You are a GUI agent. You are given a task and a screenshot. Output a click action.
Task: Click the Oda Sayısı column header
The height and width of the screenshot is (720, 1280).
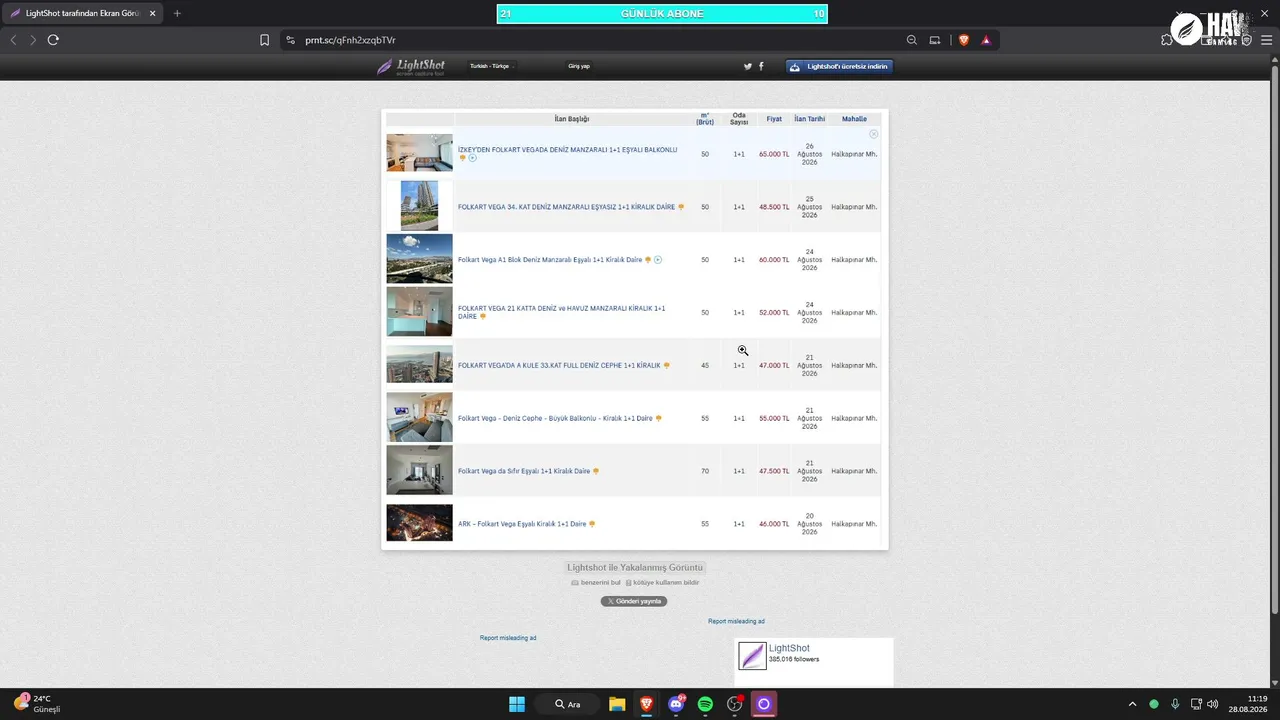click(739, 119)
